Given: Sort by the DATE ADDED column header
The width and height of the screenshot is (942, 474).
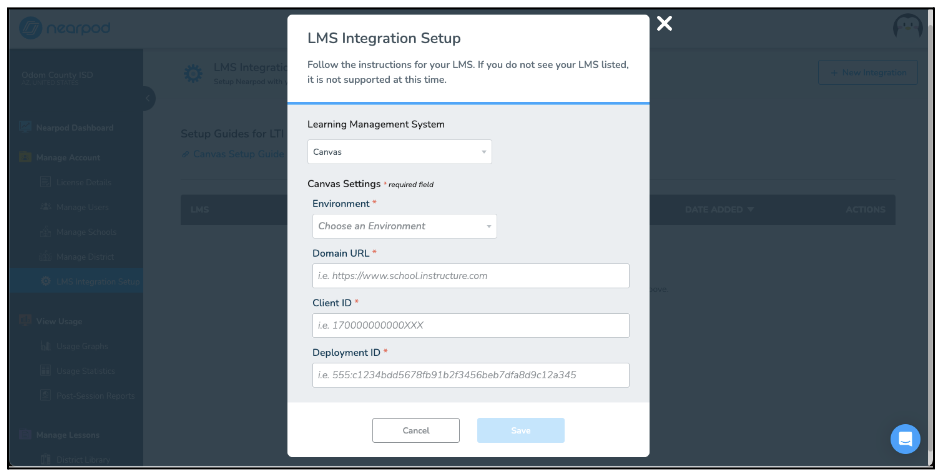Looking at the screenshot, I should point(719,210).
